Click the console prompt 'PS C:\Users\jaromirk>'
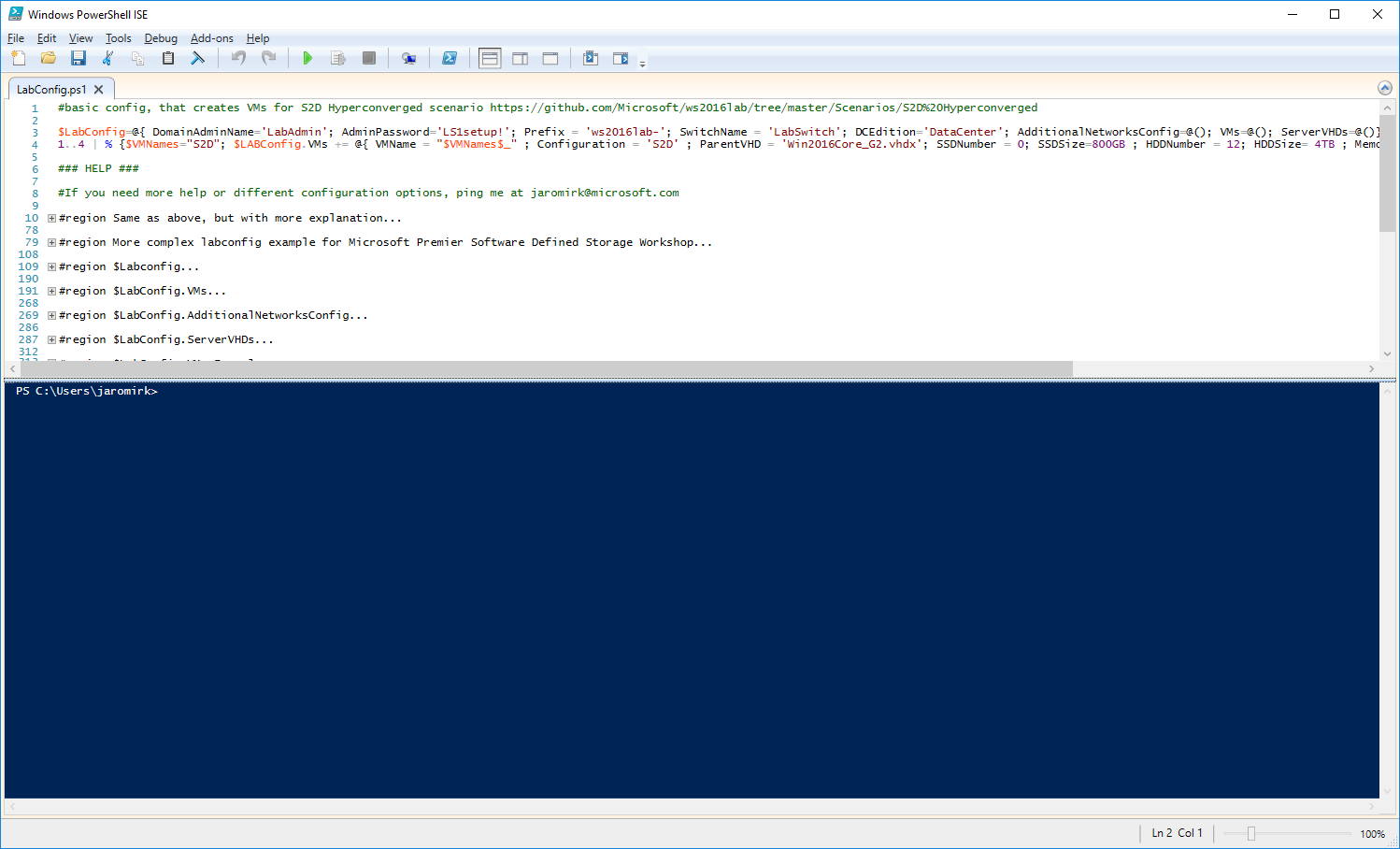1400x849 pixels. coord(87,391)
